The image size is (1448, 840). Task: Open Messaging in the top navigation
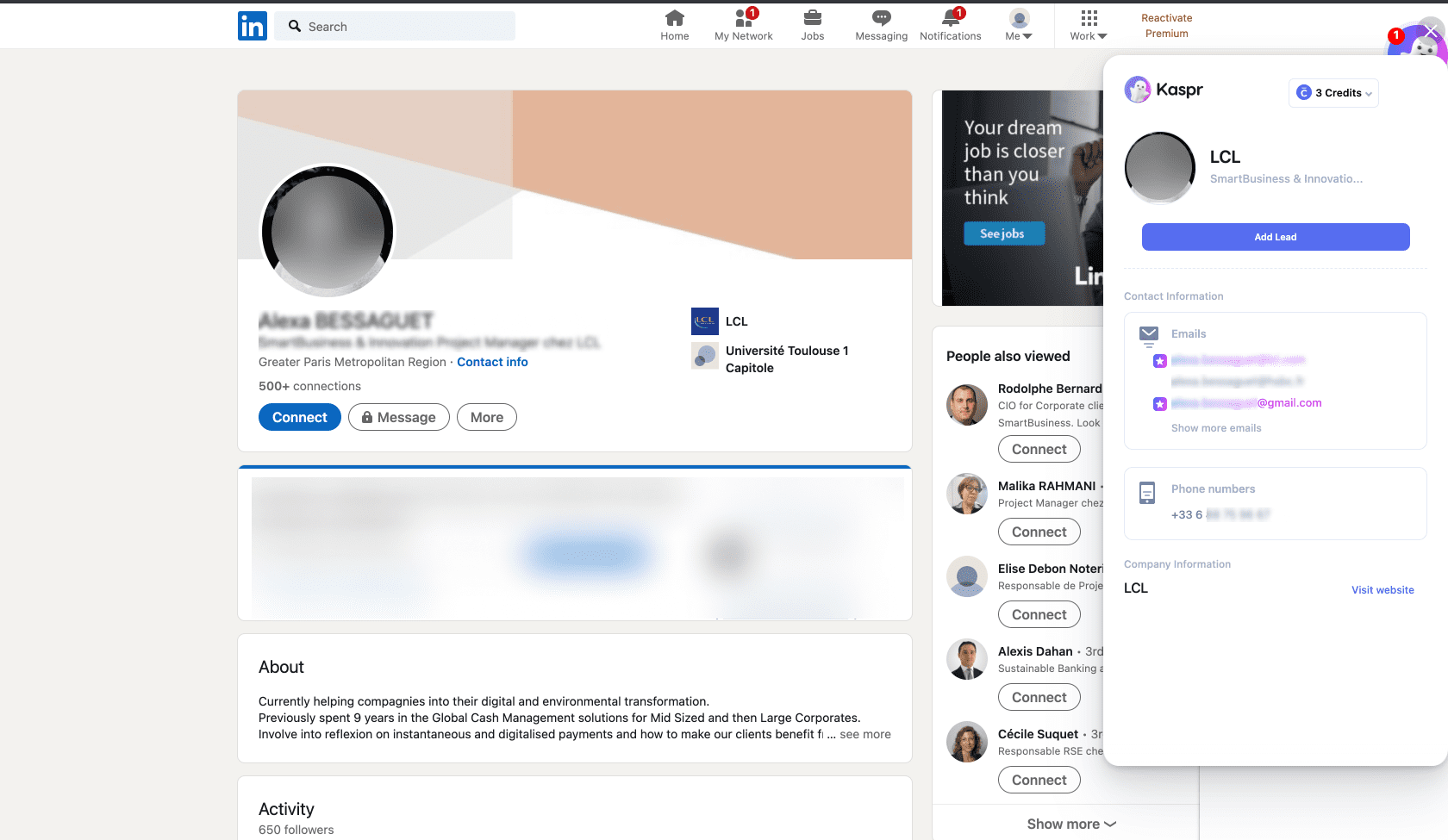(x=881, y=25)
